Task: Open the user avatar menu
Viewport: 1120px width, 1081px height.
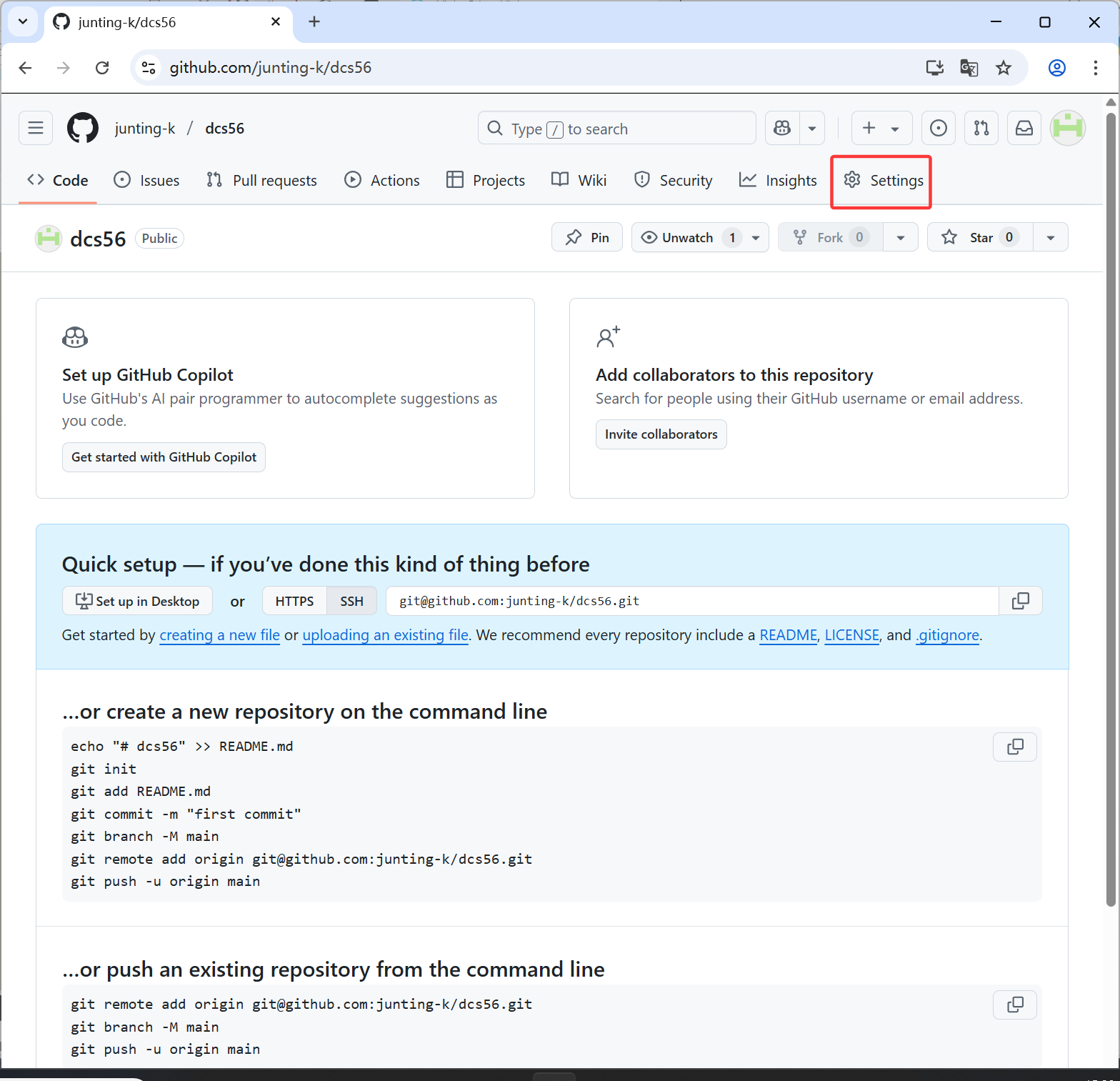Action: pyautogui.click(x=1068, y=129)
